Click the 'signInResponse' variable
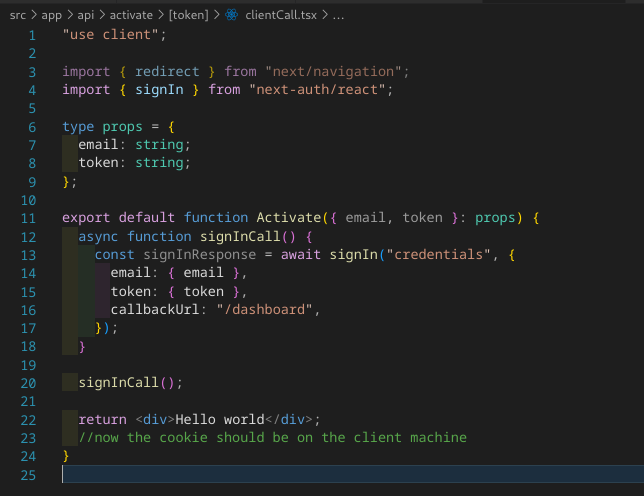This screenshot has height=496, width=644. pos(200,255)
